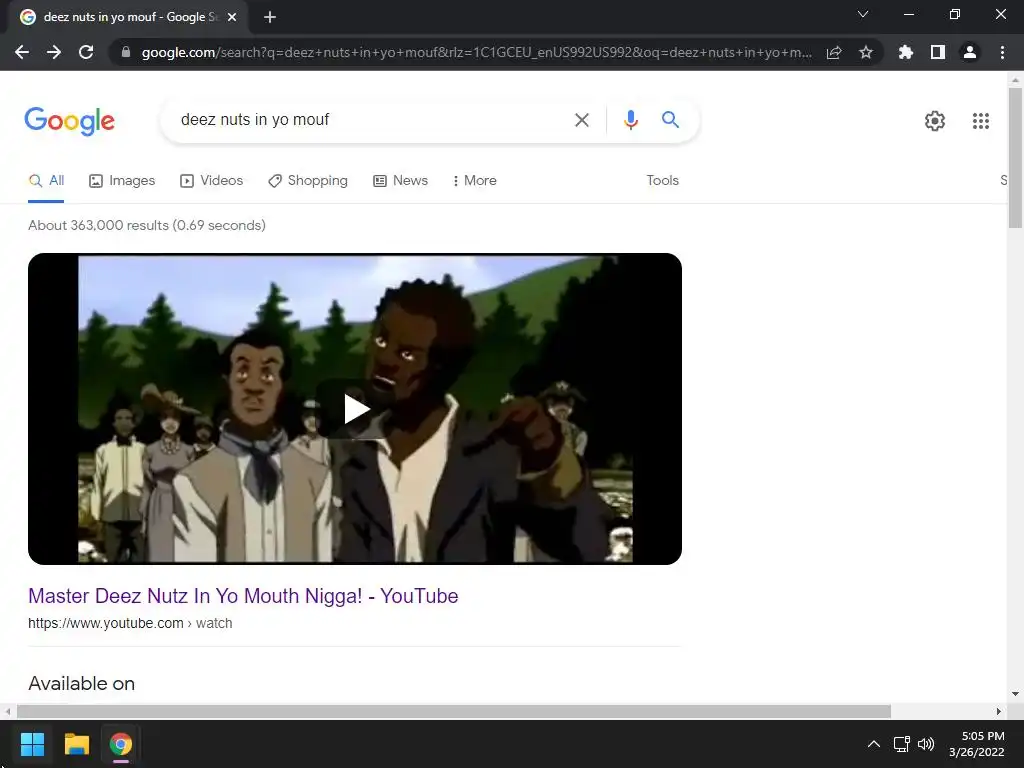Click the Chrome taskbar icon

[121, 744]
